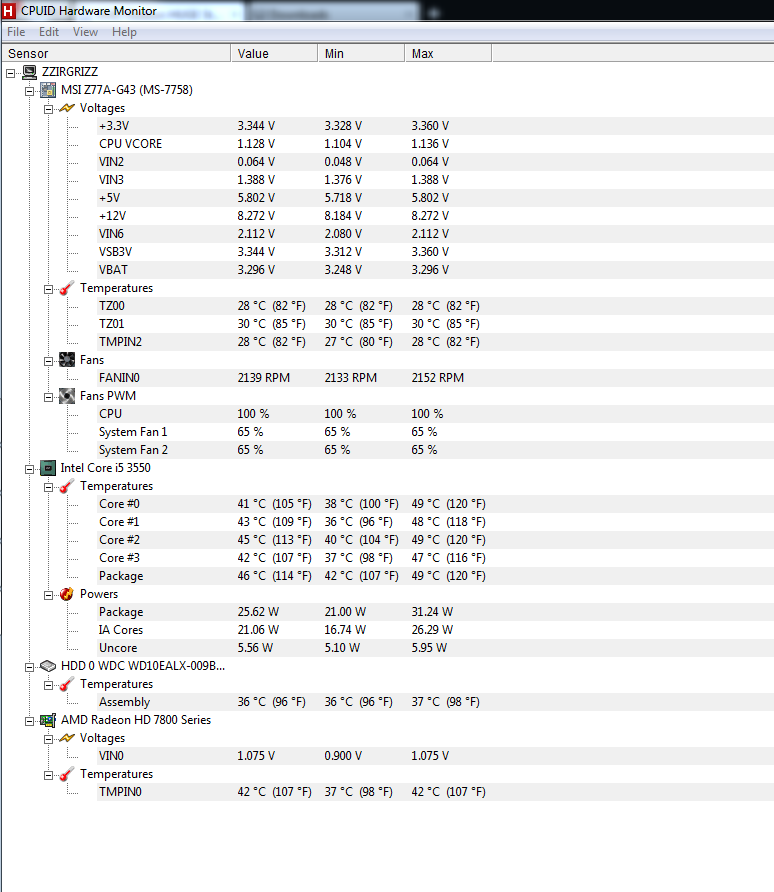
Task: Click the motherboard Voltages lightning icon
Action: [x=67, y=108]
